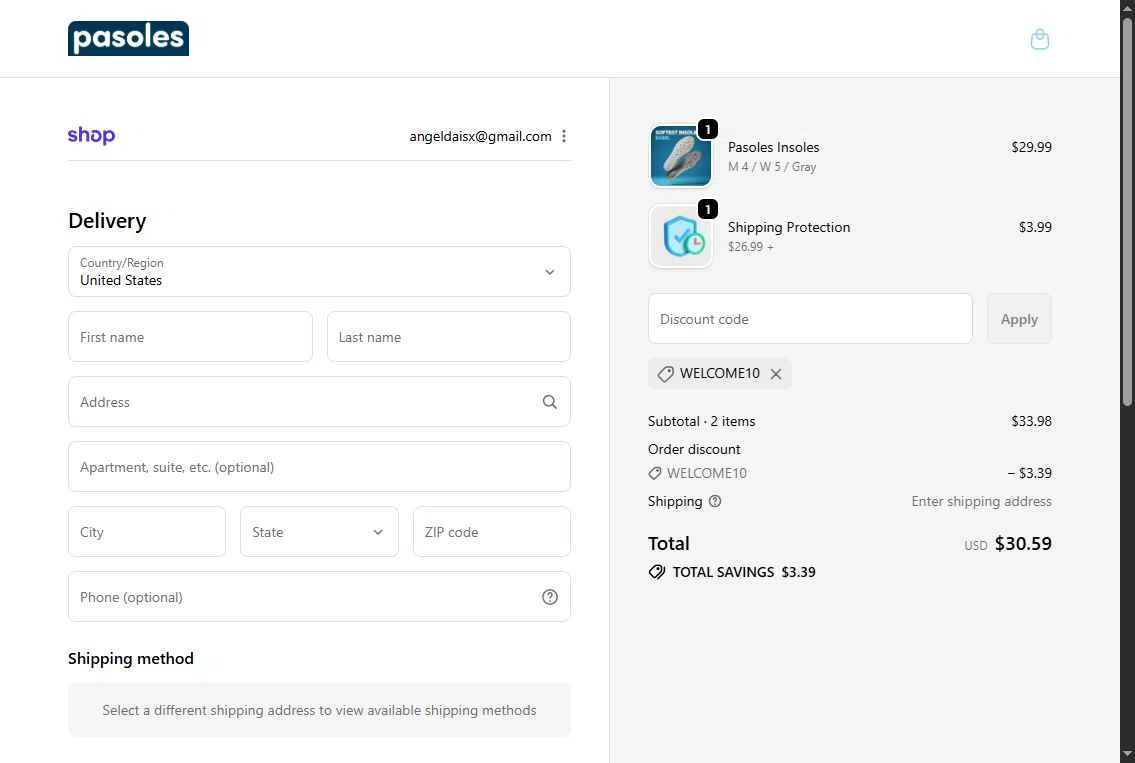Screen dimensions: 1135x763
Task: Click the Shipping method heading
Action: point(131,659)
